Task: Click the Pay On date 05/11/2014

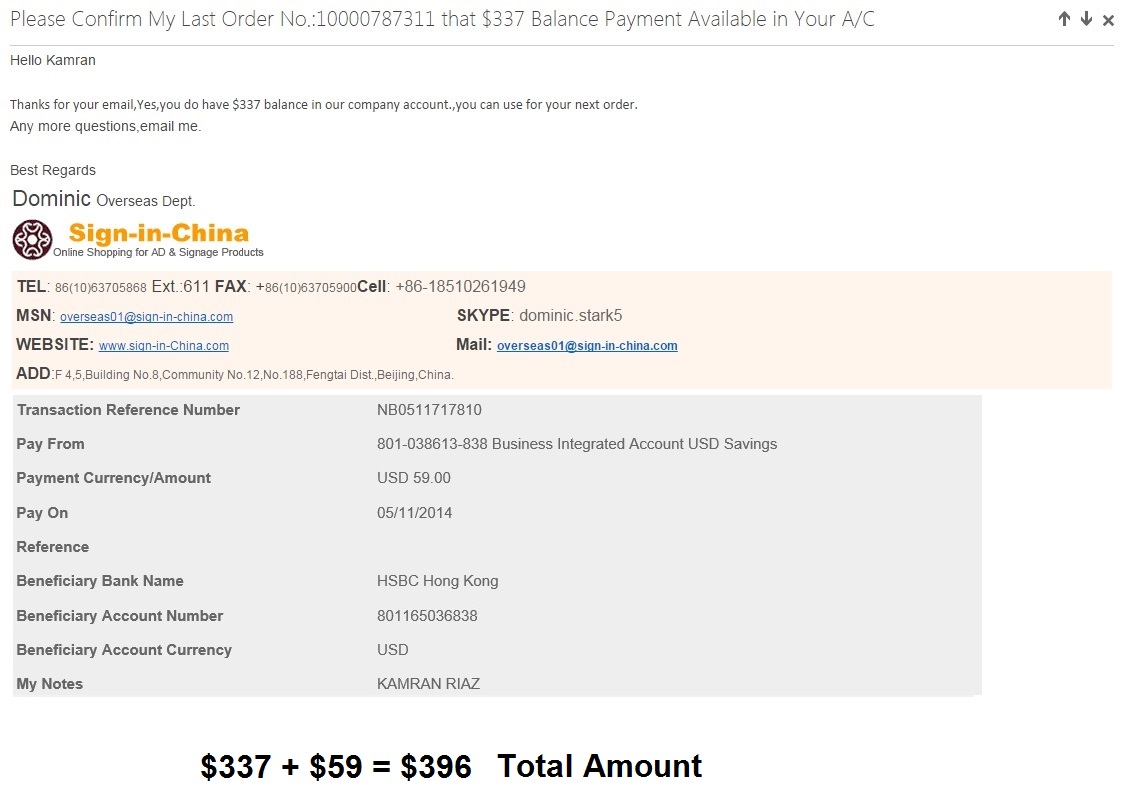Action: coord(414,513)
